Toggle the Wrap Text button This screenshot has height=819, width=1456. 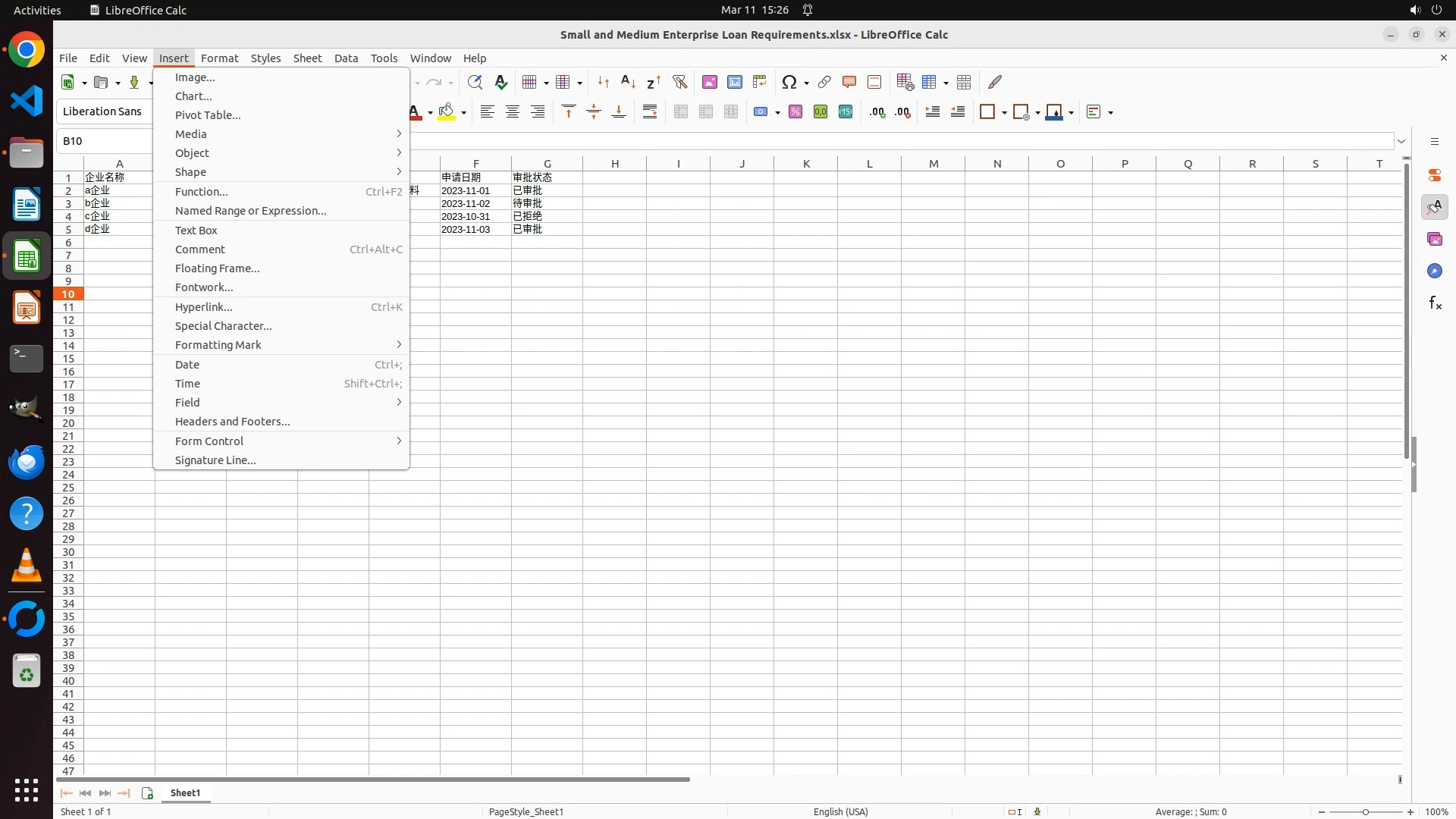[650, 112]
